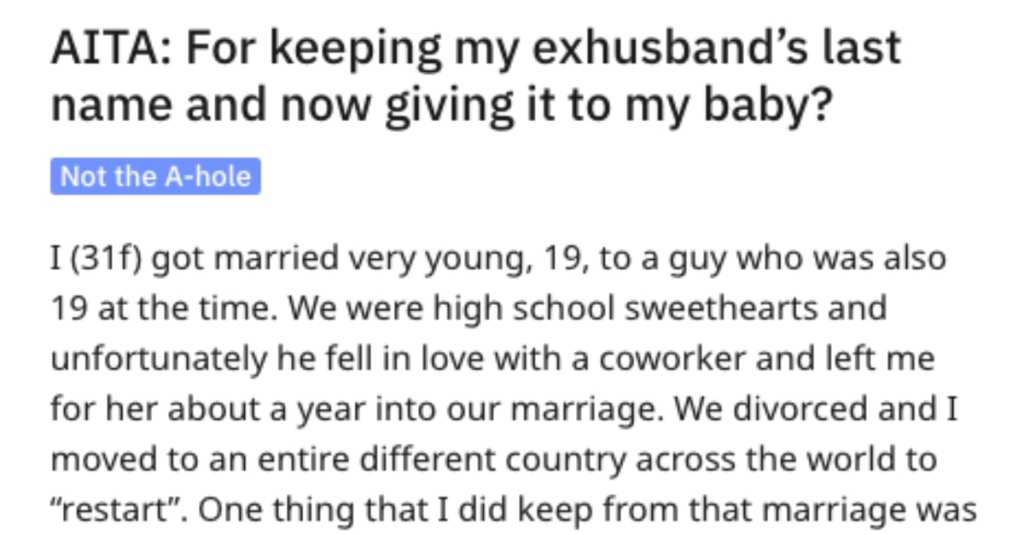Click the words 'fell in love' in the text
This screenshot has height=535, width=1024.
point(400,359)
